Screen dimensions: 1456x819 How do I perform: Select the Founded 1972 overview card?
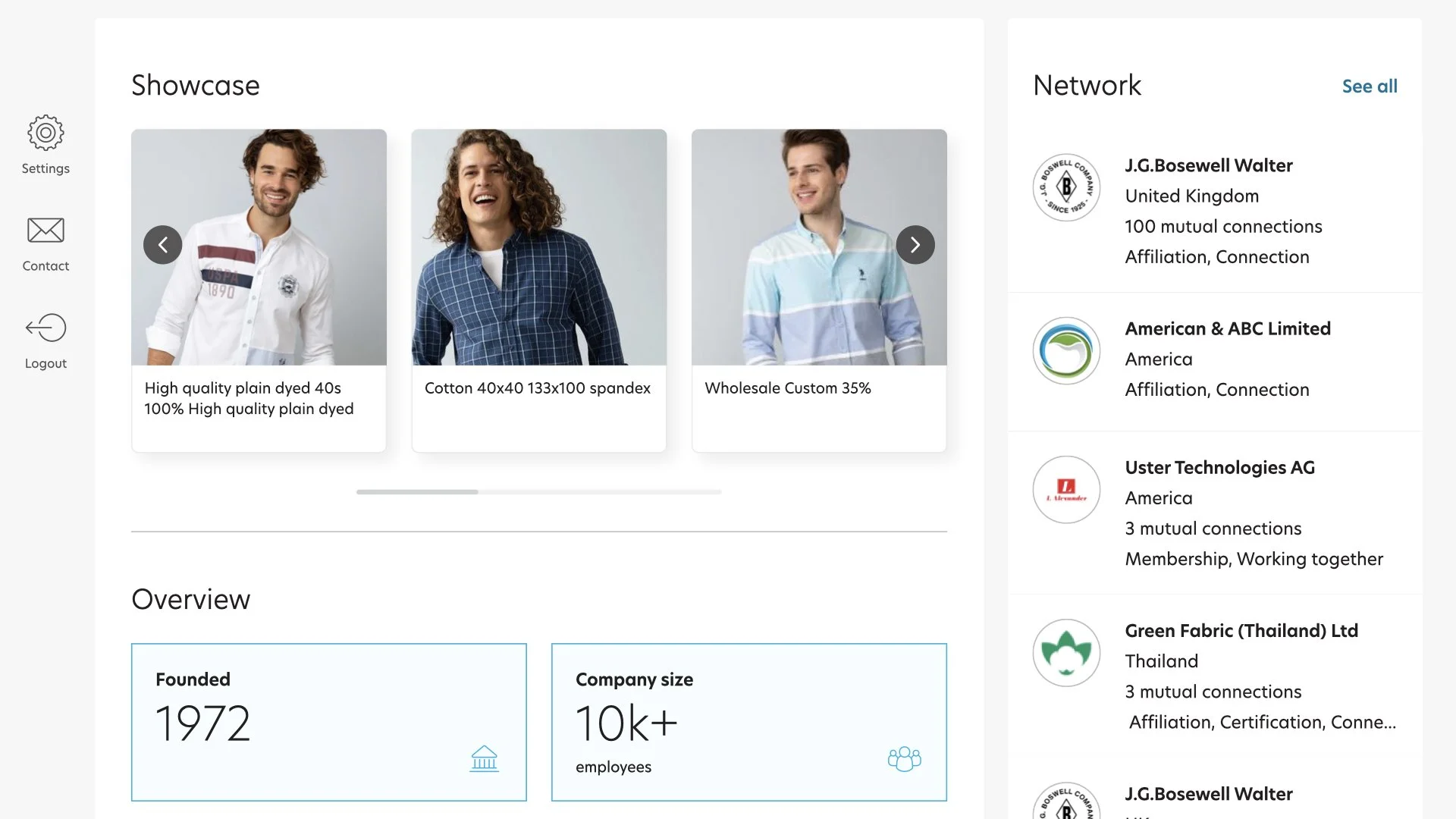[x=328, y=721]
